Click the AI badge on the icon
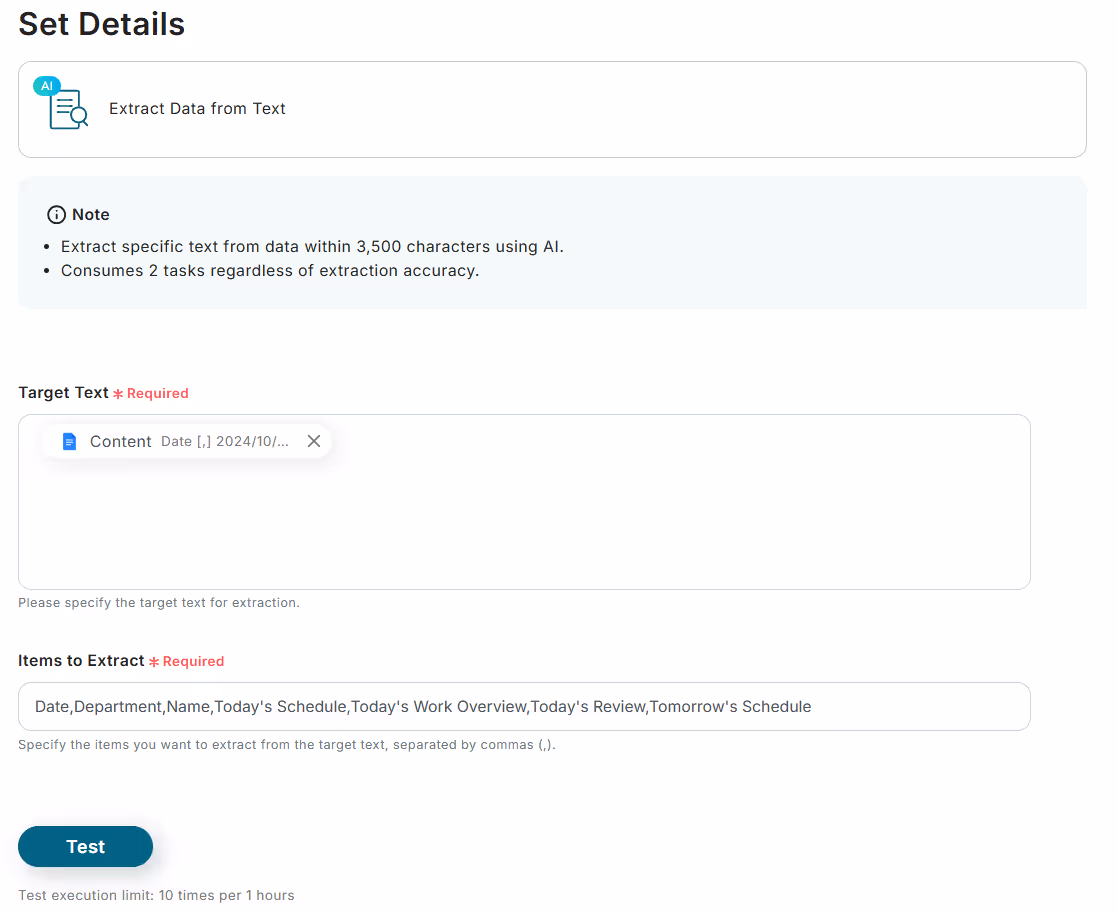 (47, 85)
